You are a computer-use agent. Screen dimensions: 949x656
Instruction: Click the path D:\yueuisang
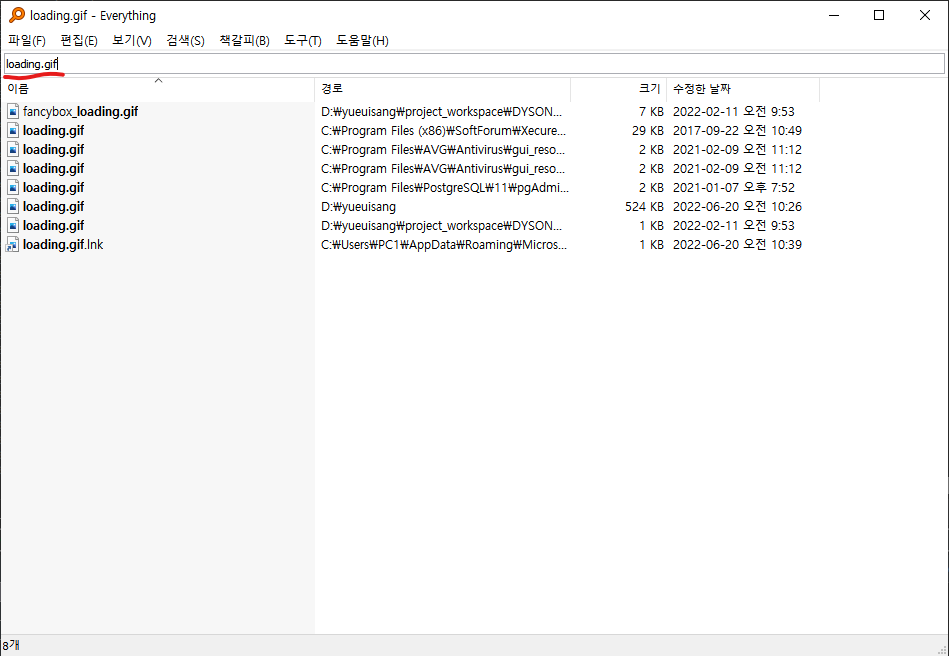point(358,206)
